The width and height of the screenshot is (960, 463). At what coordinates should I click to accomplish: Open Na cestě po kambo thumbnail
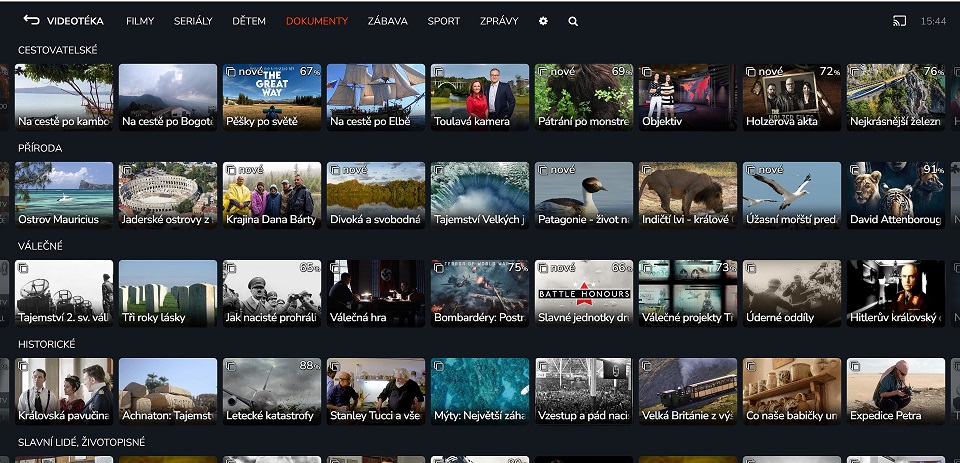coord(64,97)
